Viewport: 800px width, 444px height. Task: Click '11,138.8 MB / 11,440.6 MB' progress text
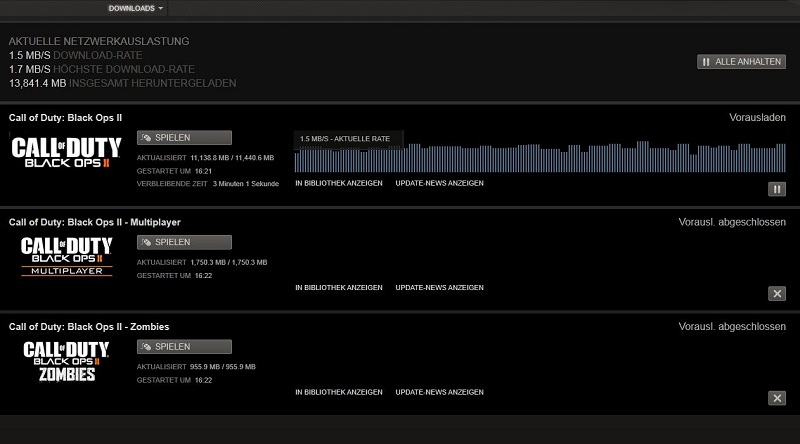click(232, 158)
